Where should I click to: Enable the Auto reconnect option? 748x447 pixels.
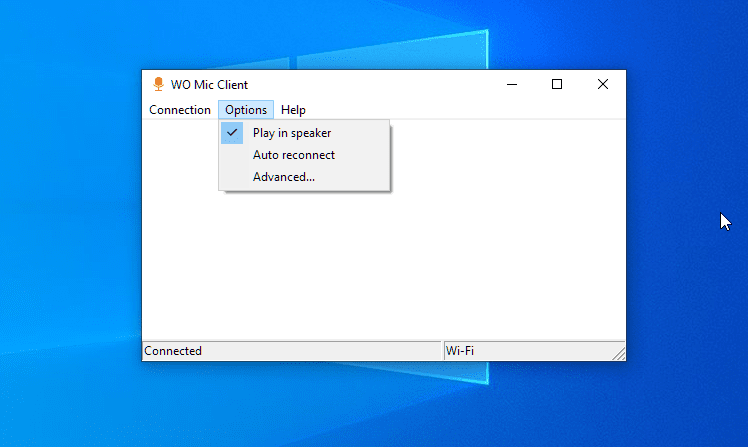(x=304, y=155)
